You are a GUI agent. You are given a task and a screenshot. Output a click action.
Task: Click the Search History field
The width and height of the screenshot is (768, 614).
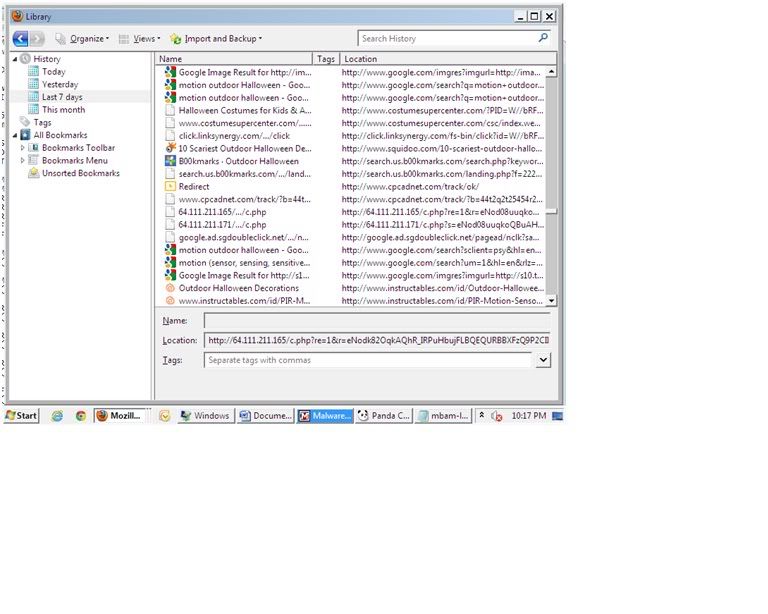click(x=447, y=38)
